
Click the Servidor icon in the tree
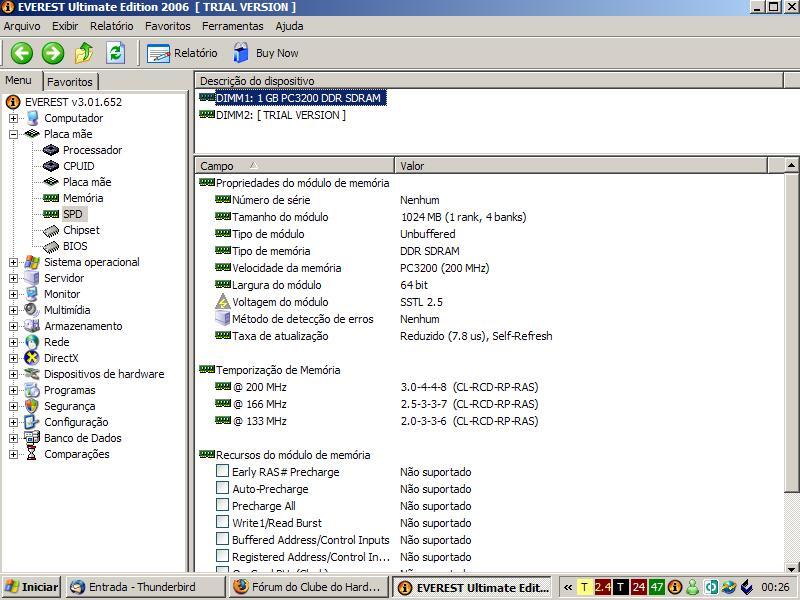click(32, 278)
